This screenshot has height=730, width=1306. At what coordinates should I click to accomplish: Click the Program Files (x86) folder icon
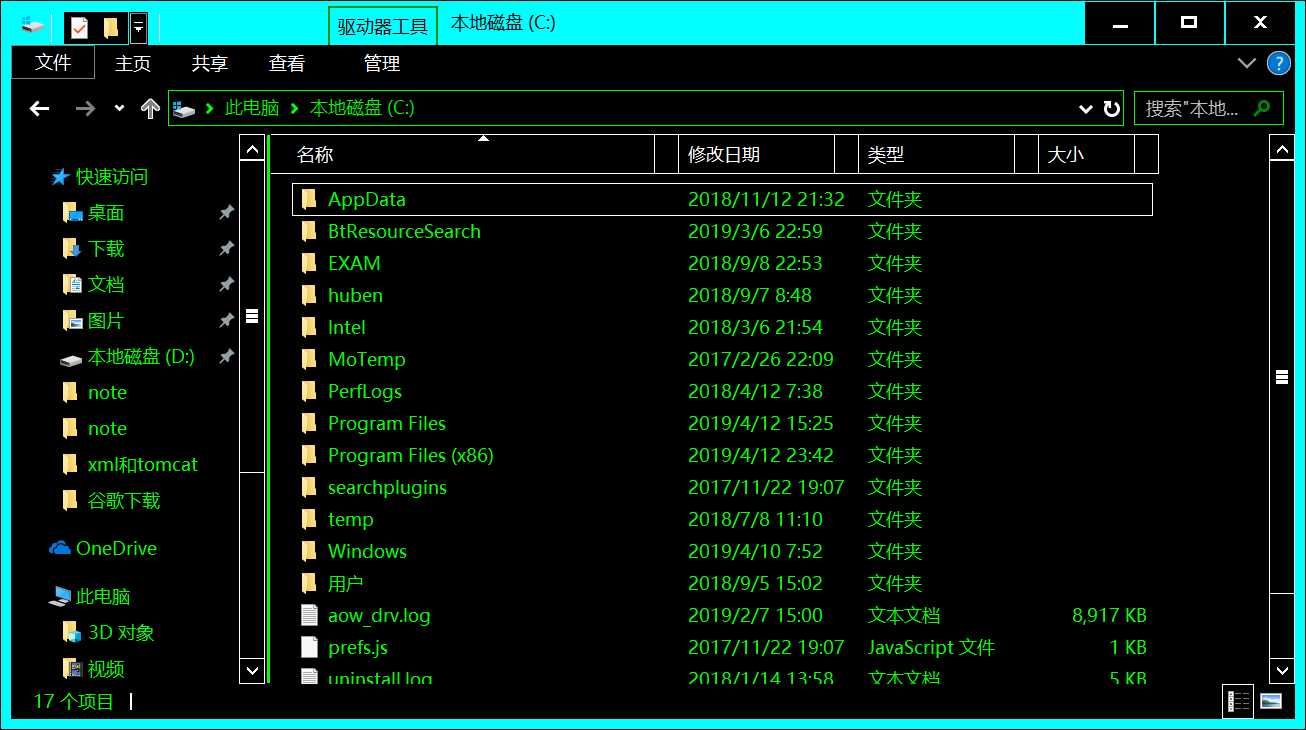click(309, 455)
